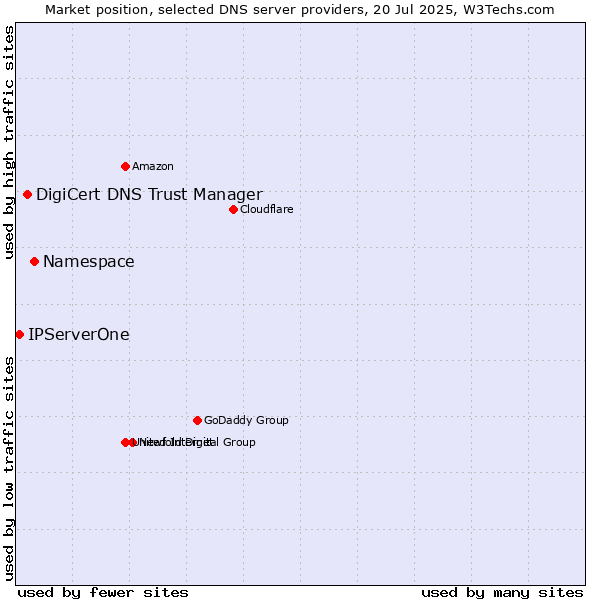Click the Cloudflare red data point
Image resolution: width=600 pixels, height=600 pixels.
coord(233,210)
